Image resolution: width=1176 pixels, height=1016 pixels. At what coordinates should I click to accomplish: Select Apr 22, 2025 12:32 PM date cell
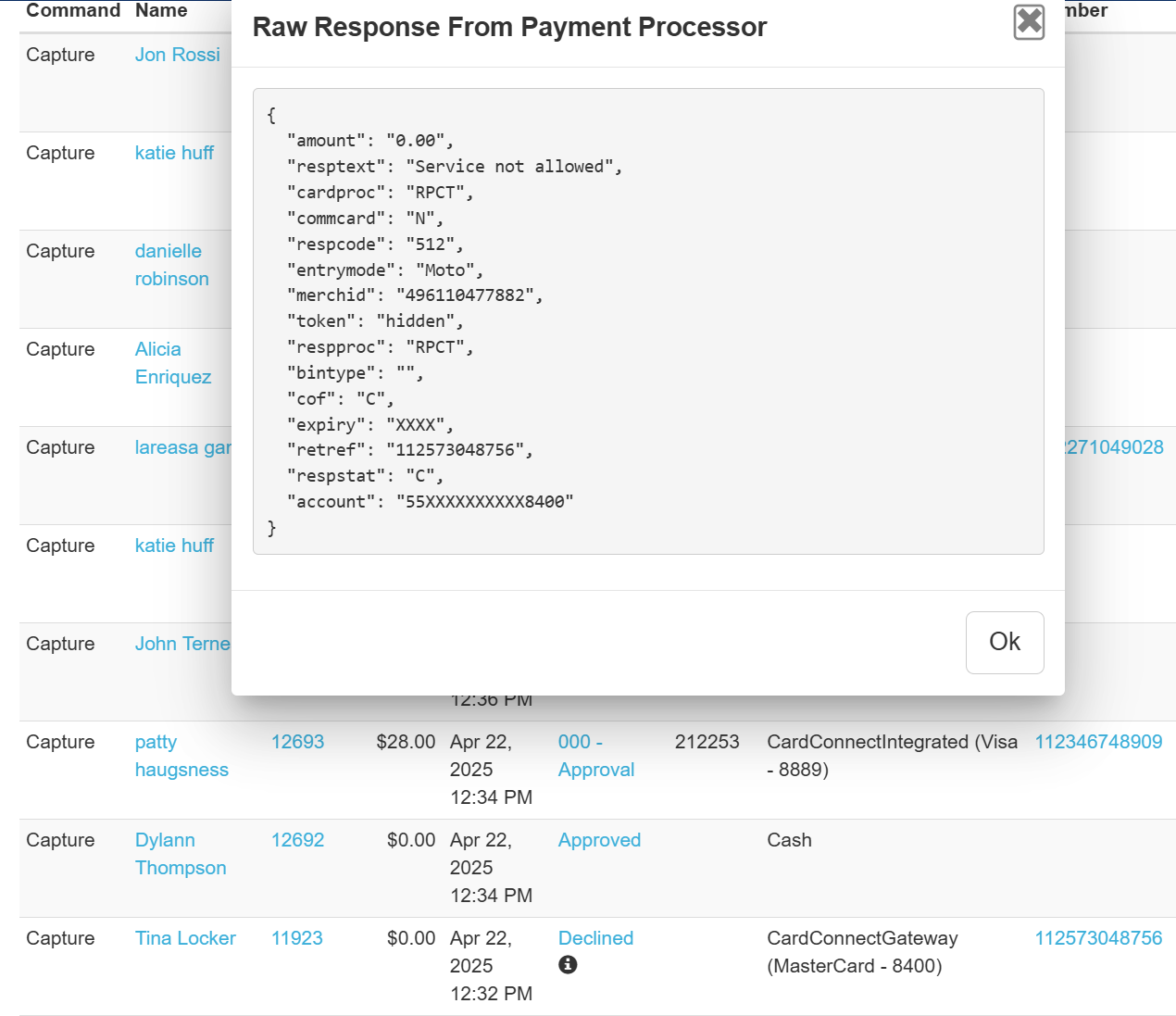[x=491, y=966]
